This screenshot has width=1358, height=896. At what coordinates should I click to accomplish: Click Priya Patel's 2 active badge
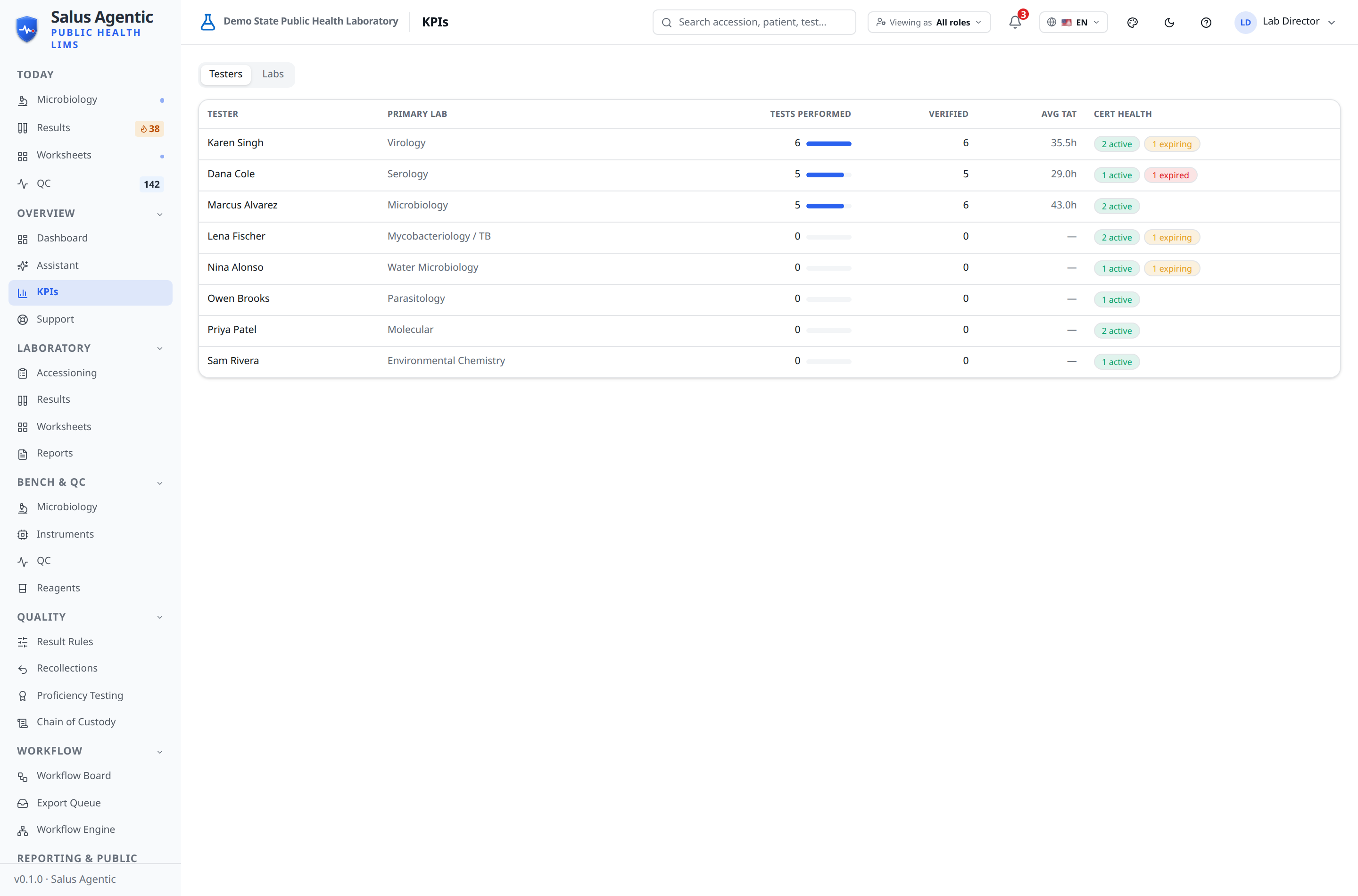pos(1116,331)
